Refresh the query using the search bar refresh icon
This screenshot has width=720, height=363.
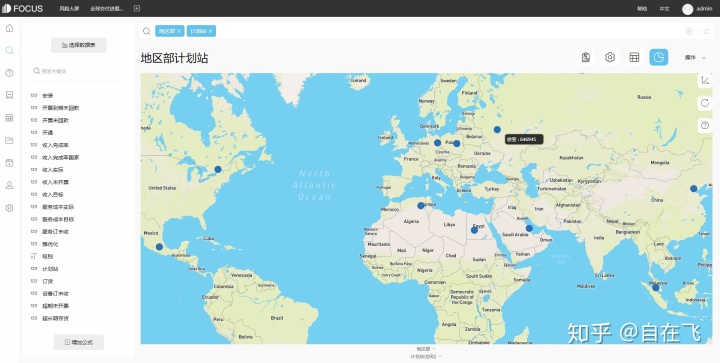coord(707,31)
